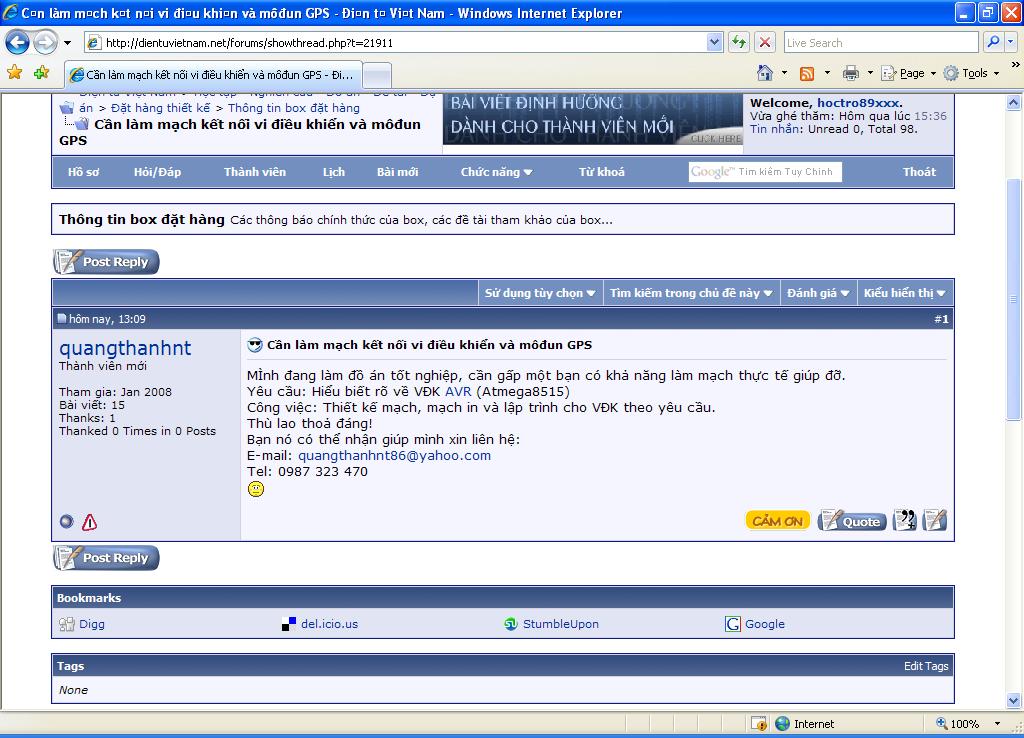Screen dimensions: 1024x738
Task: Click the user online status icon
Action: coord(67,522)
